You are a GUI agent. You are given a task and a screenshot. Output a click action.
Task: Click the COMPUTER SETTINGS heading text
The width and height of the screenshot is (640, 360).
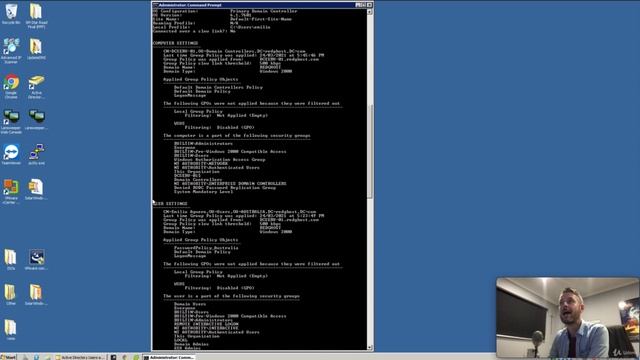[176, 43]
